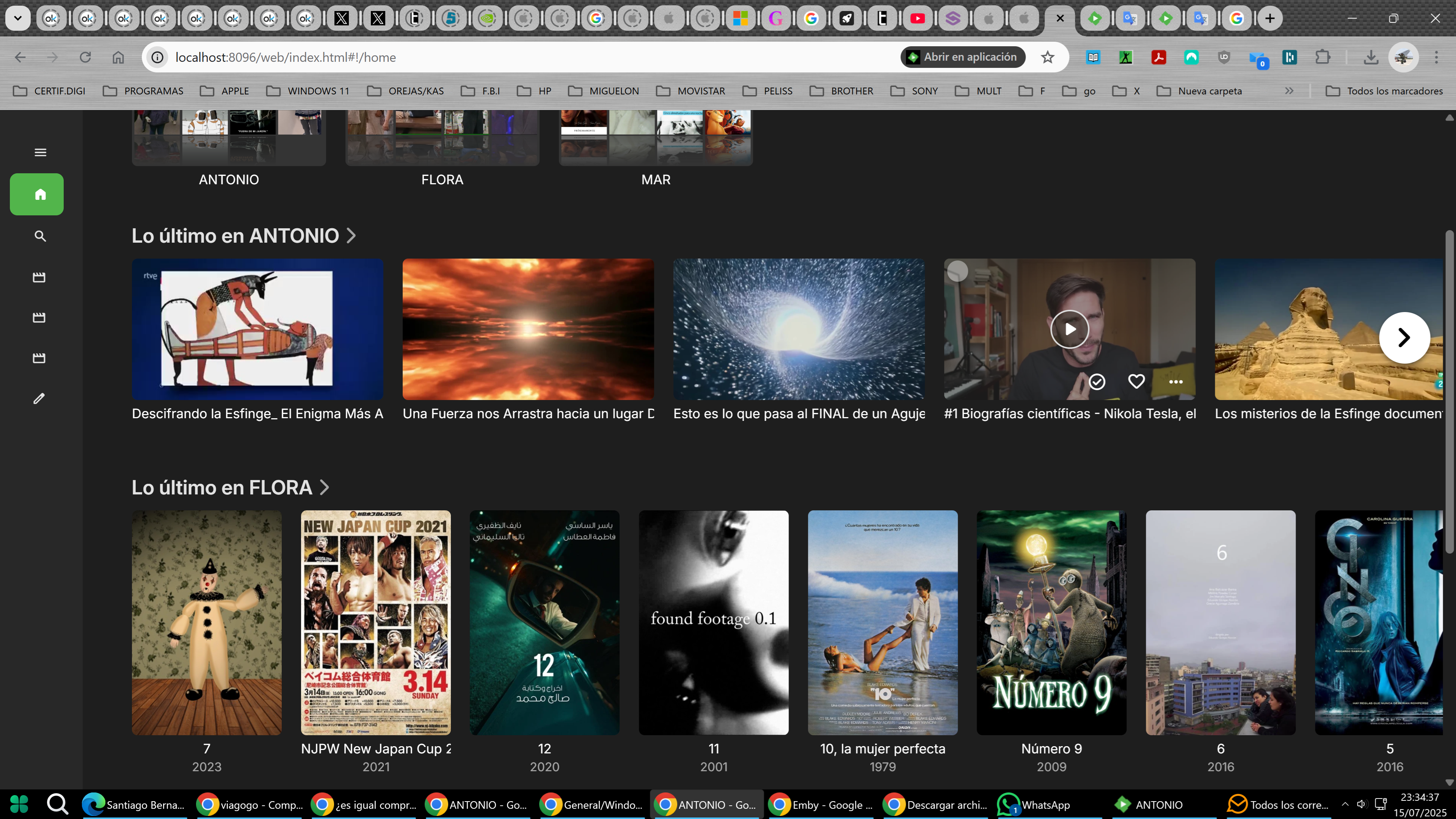Screen dimensions: 1456x819
Task: Expand hidden bookmarks with double chevron
Action: pos(1289,91)
